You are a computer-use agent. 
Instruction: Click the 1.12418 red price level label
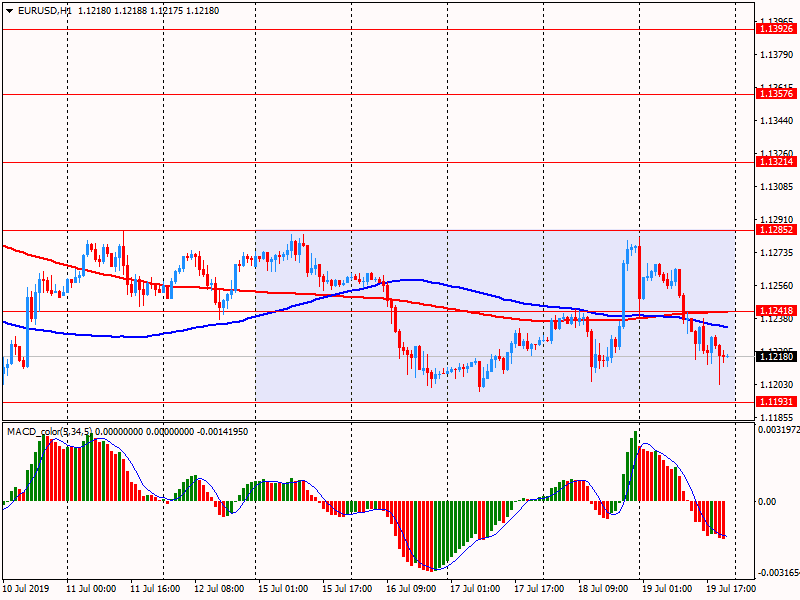tap(776, 311)
